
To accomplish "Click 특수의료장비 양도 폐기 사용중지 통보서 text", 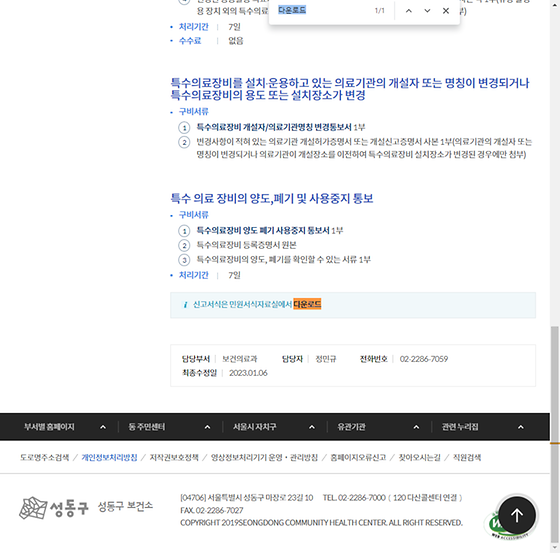I will click(263, 230).
